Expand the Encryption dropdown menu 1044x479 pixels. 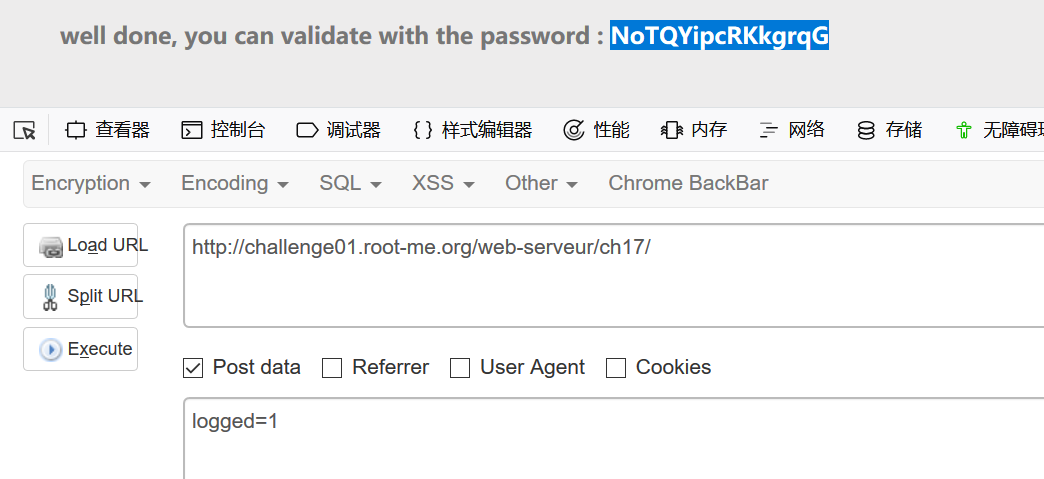pos(91,183)
